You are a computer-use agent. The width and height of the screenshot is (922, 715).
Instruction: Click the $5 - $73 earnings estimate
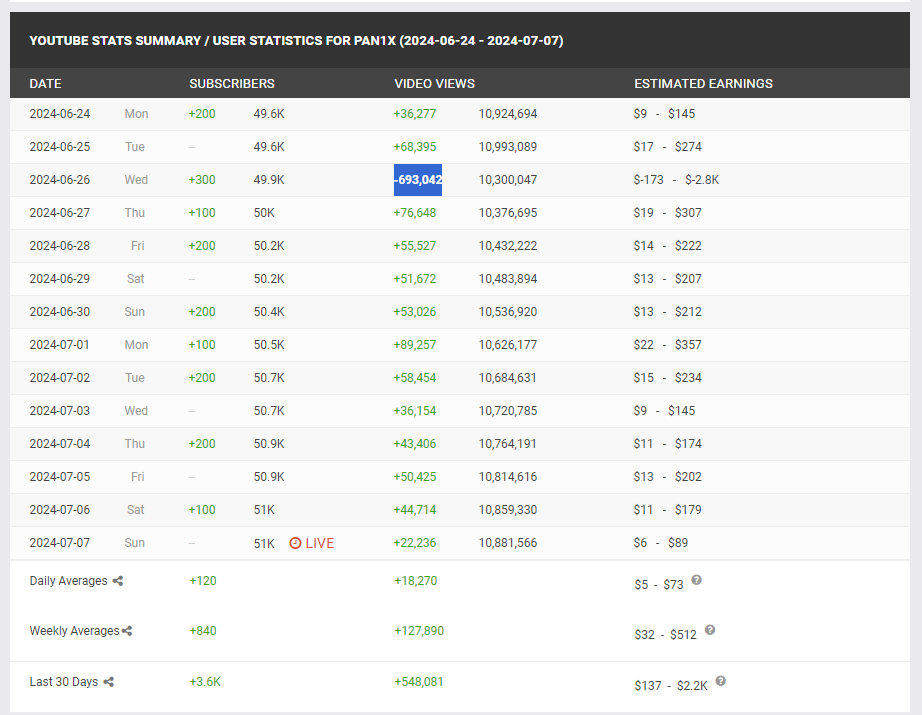tap(659, 584)
